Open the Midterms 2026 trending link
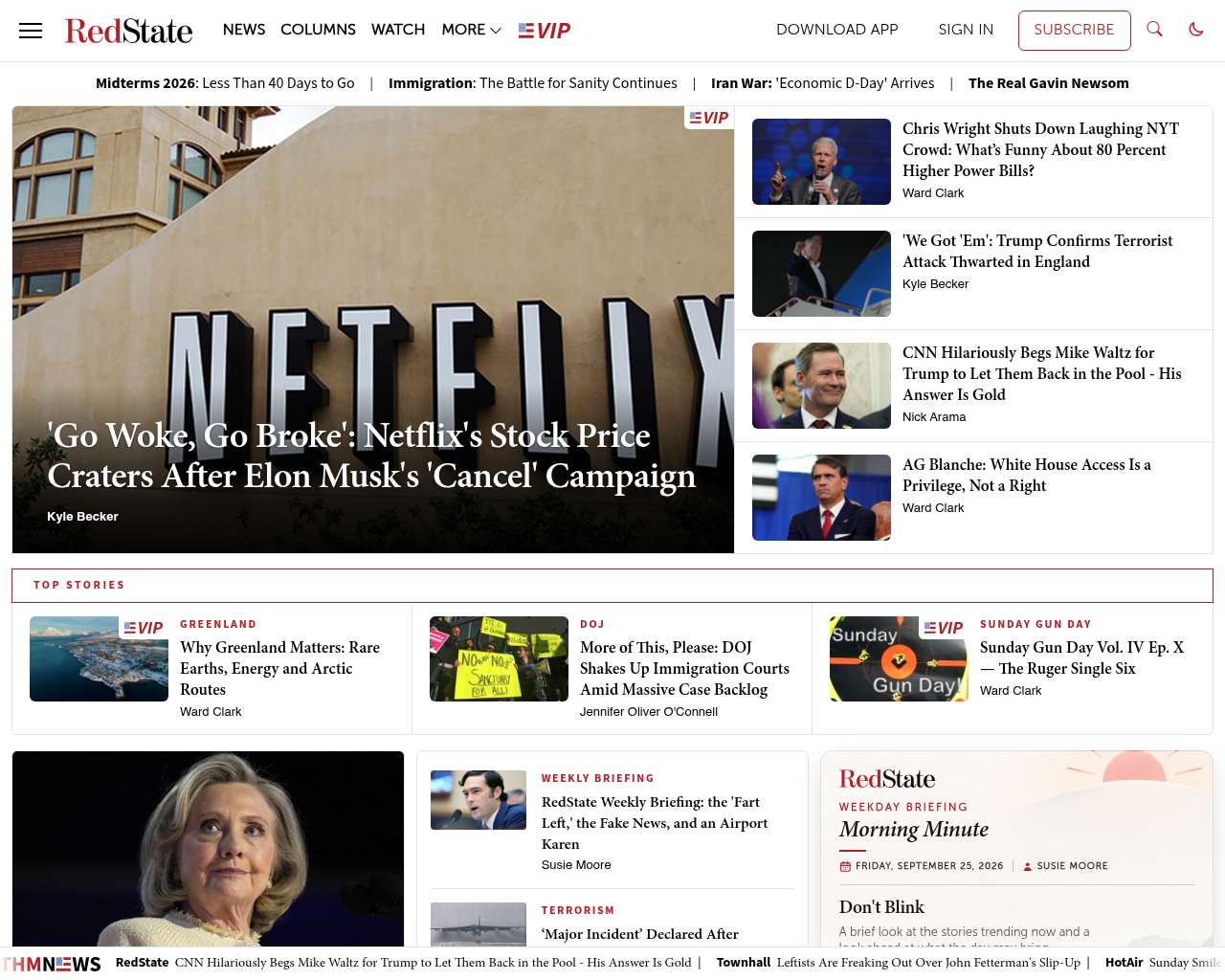This screenshot has height=980, width=1225. (x=225, y=83)
